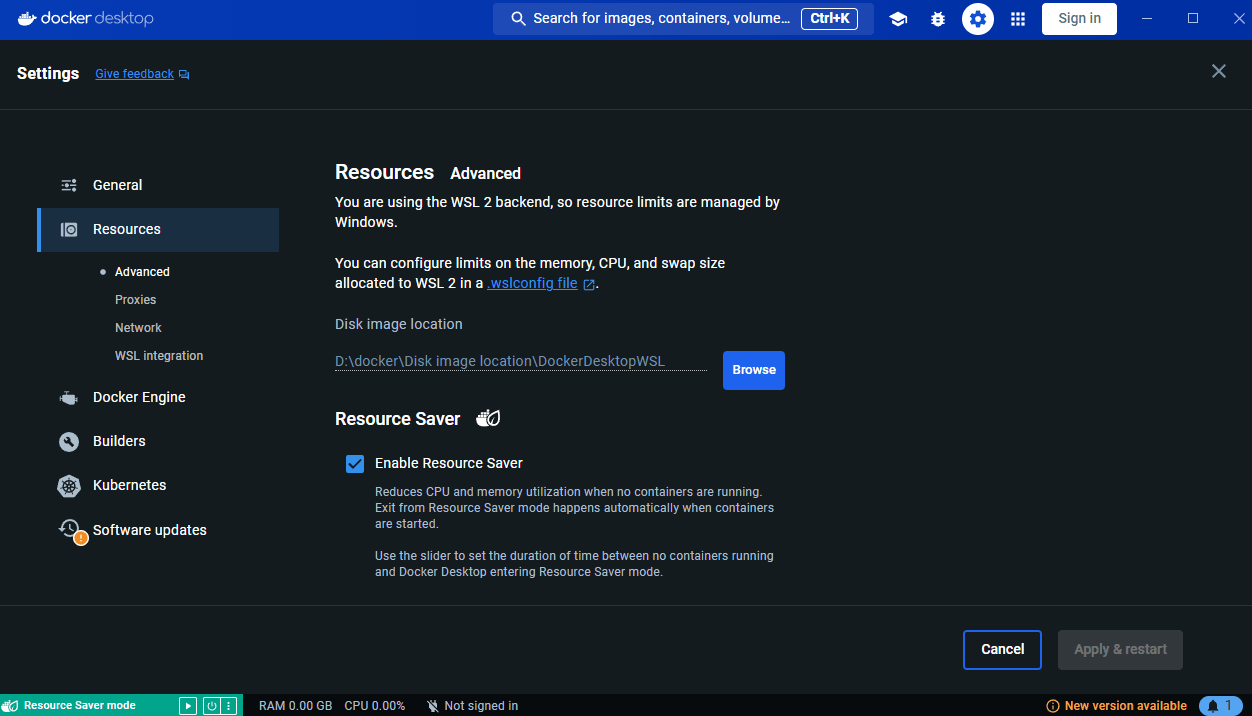The height and width of the screenshot is (716, 1252).
Task: Open the WSL integration sub-item
Action: tap(159, 356)
